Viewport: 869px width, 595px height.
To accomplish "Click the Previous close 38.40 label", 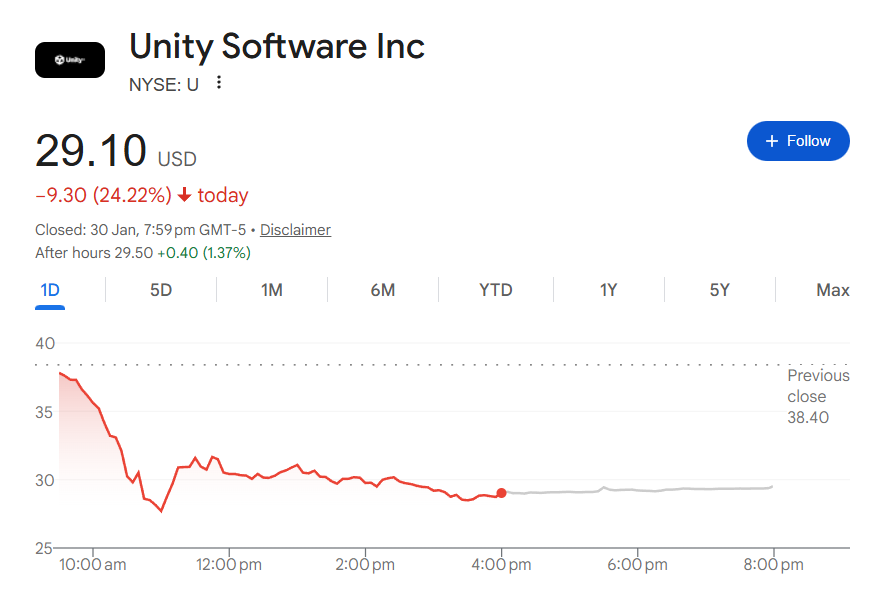I will point(818,397).
